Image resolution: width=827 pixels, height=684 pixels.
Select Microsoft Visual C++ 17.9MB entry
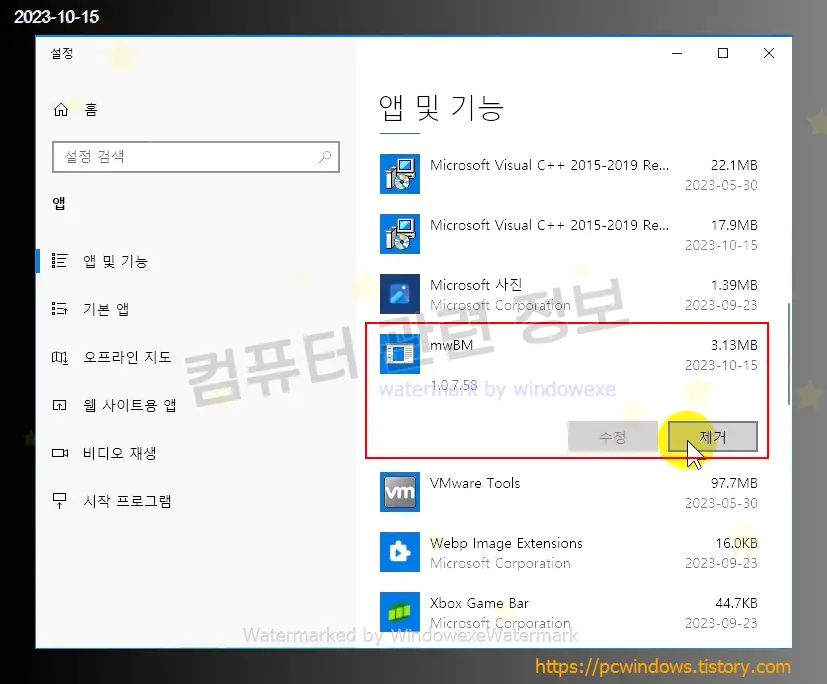click(x=569, y=234)
